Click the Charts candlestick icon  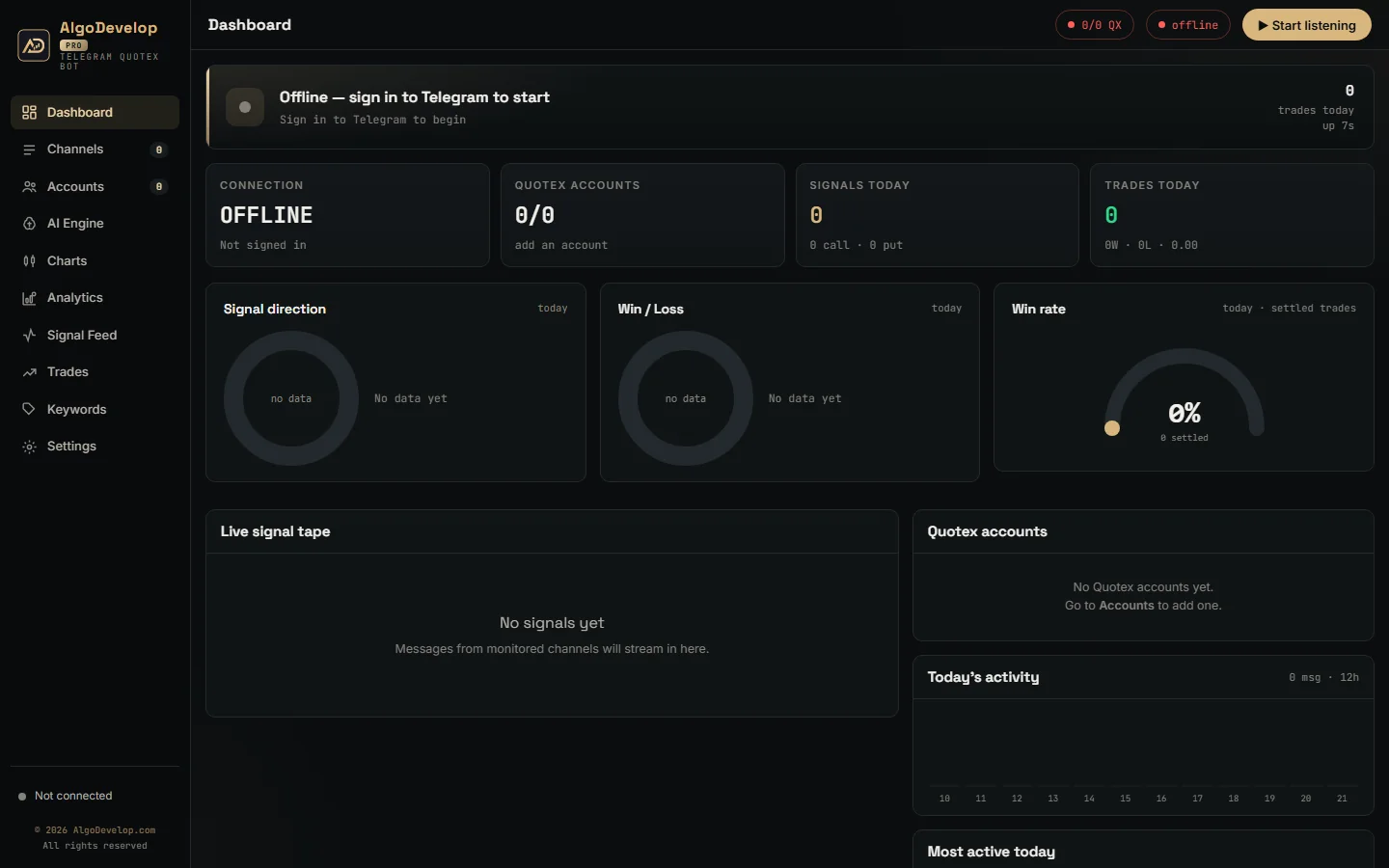(29, 261)
